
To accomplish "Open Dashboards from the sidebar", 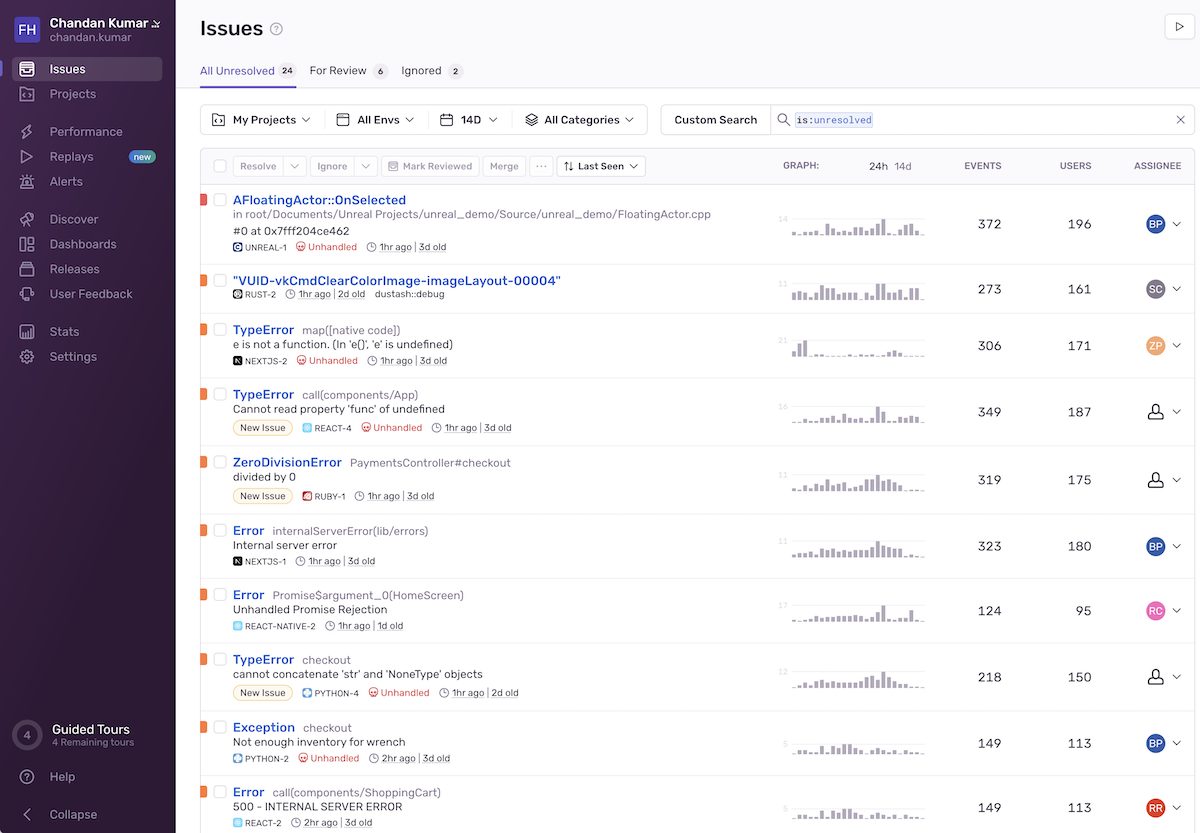I will click(x=82, y=244).
